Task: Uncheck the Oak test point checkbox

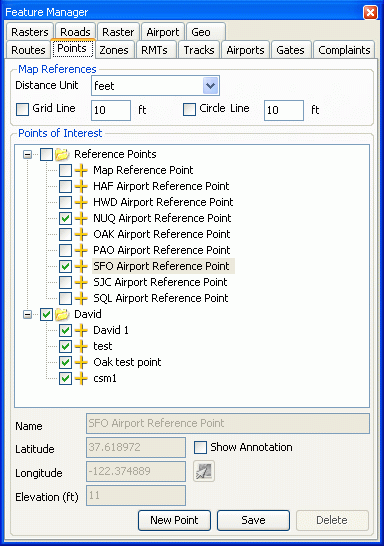Action: [x=65, y=362]
